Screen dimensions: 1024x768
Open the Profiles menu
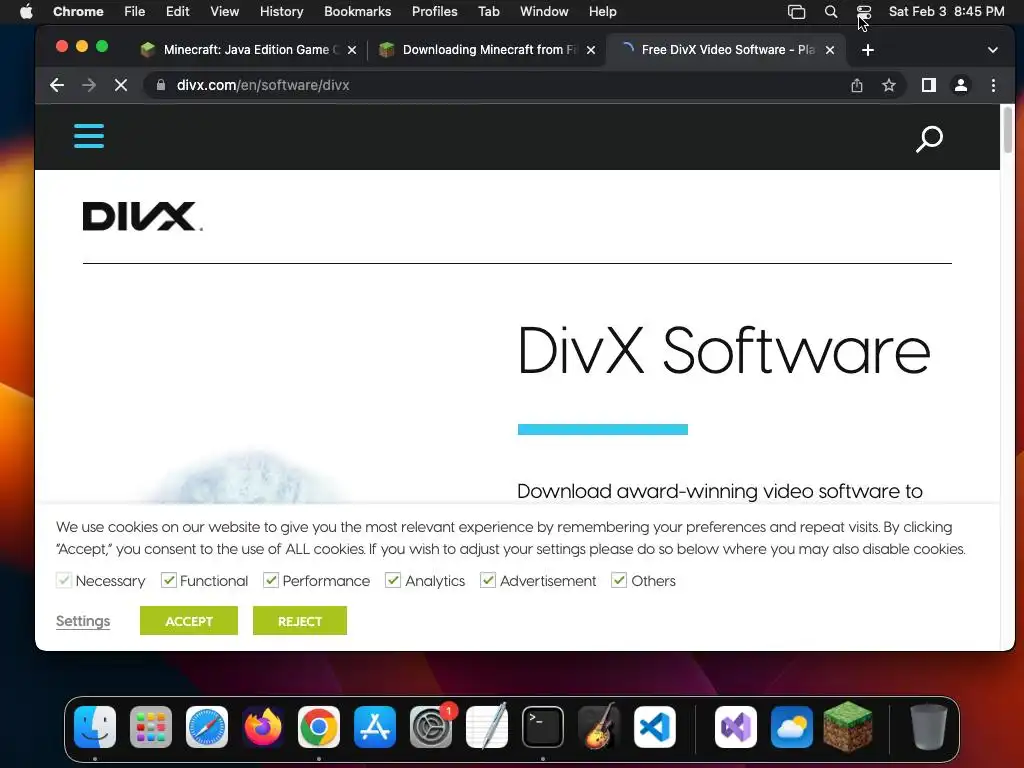coord(434,12)
